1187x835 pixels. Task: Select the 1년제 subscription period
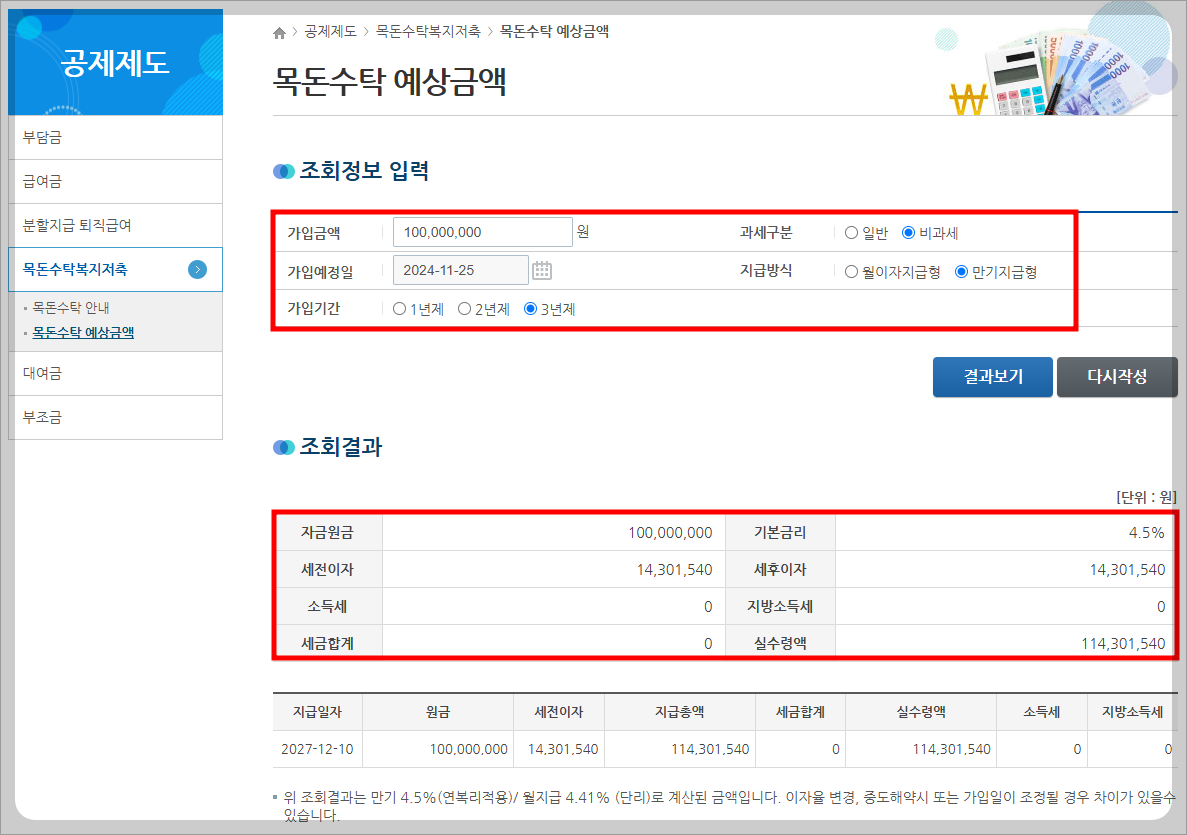click(x=399, y=309)
